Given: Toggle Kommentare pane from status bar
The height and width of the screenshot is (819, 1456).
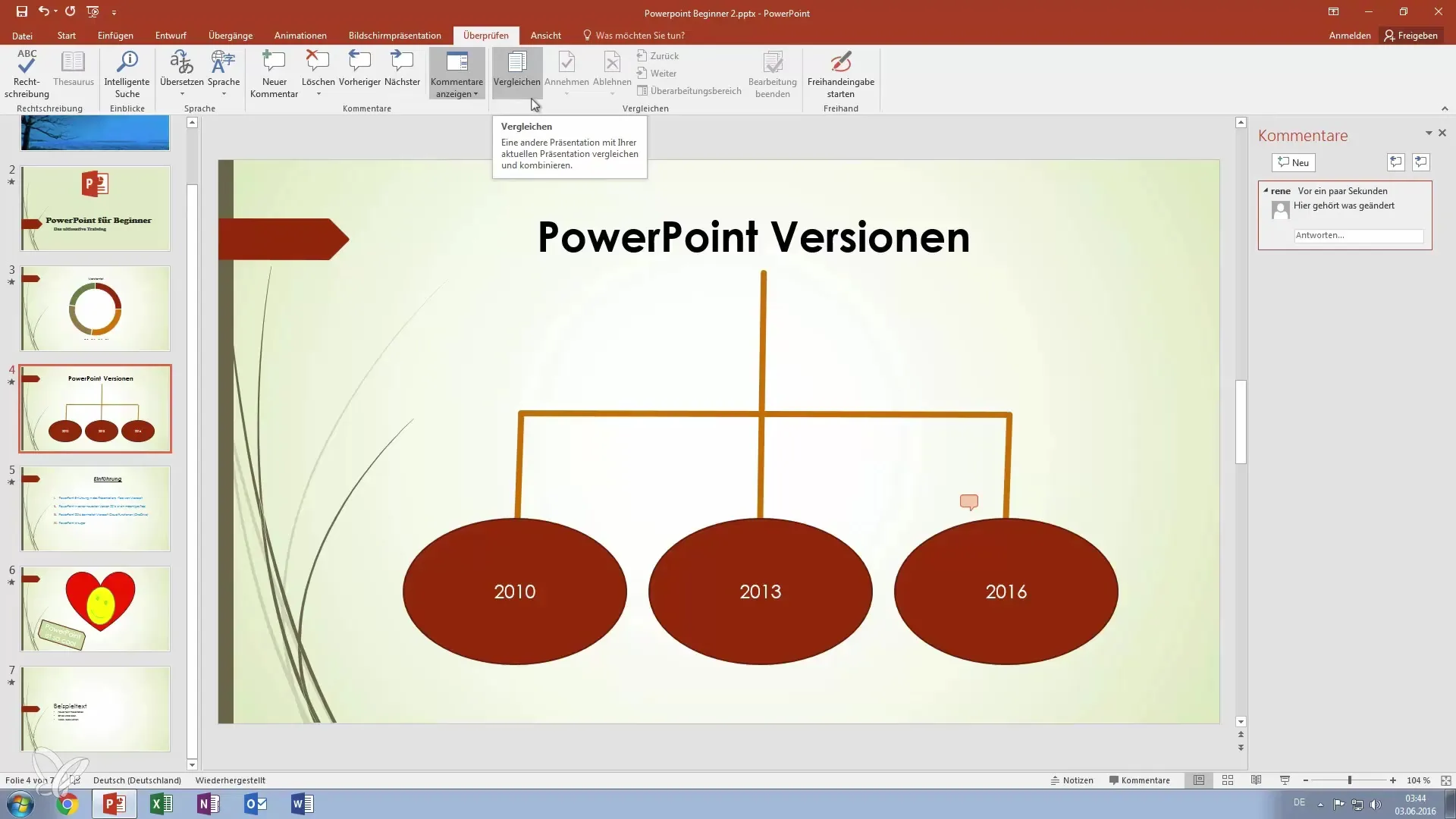Looking at the screenshot, I should [x=1139, y=780].
